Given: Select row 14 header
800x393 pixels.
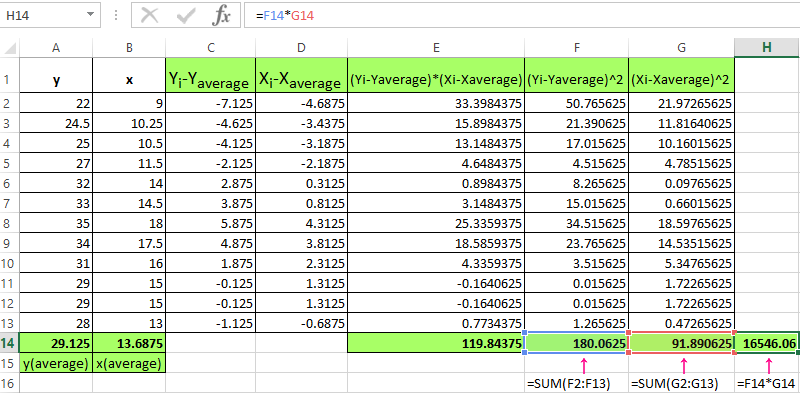Looking at the screenshot, I should [10, 343].
